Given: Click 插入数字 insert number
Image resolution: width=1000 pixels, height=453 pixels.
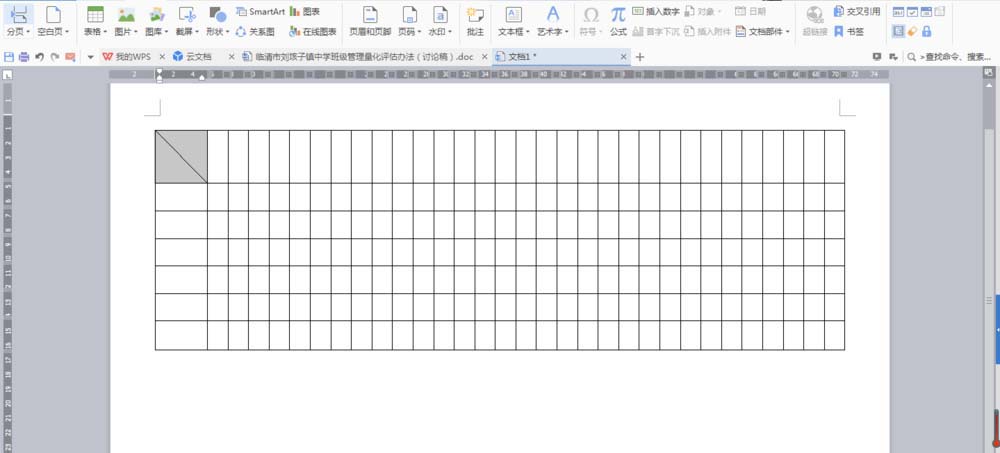Looking at the screenshot, I should 656,11.
